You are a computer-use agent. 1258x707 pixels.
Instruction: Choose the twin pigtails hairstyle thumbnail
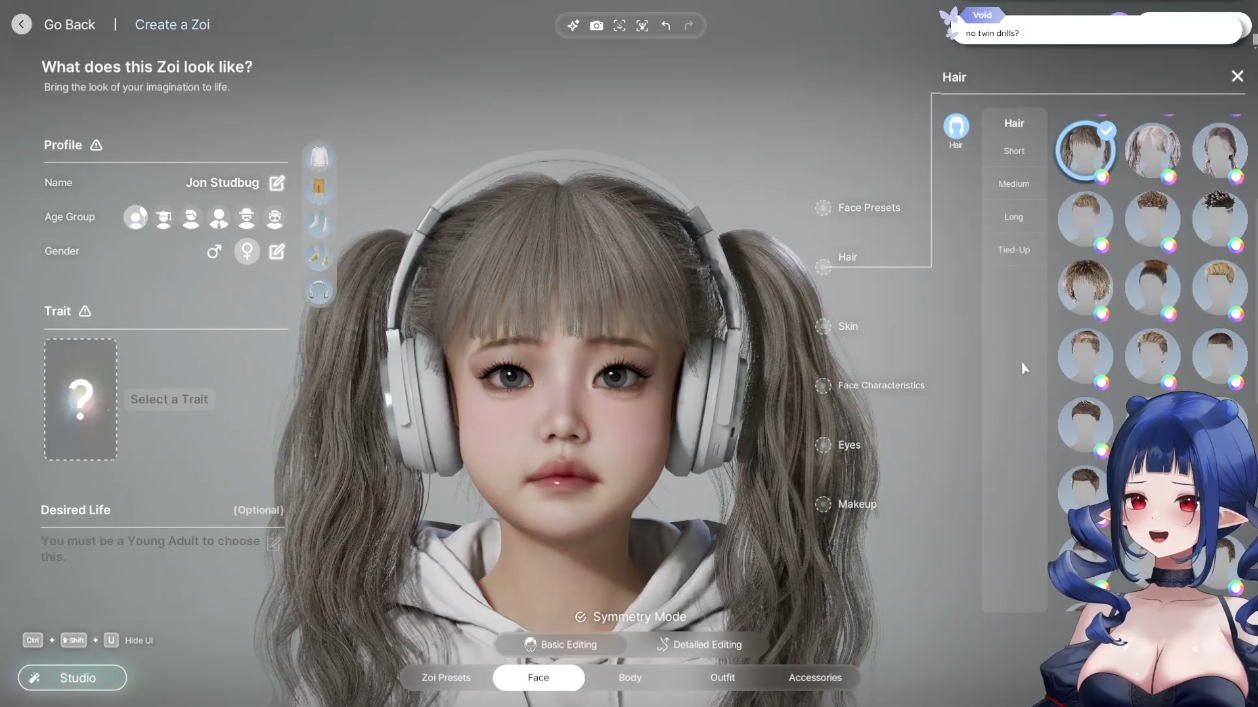pyautogui.click(x=1152, y=150)
